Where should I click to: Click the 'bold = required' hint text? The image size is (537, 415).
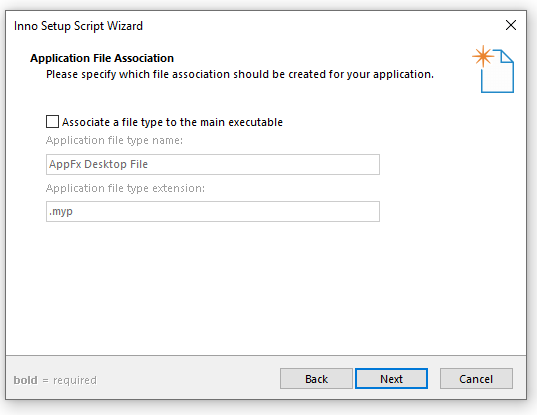55,380
